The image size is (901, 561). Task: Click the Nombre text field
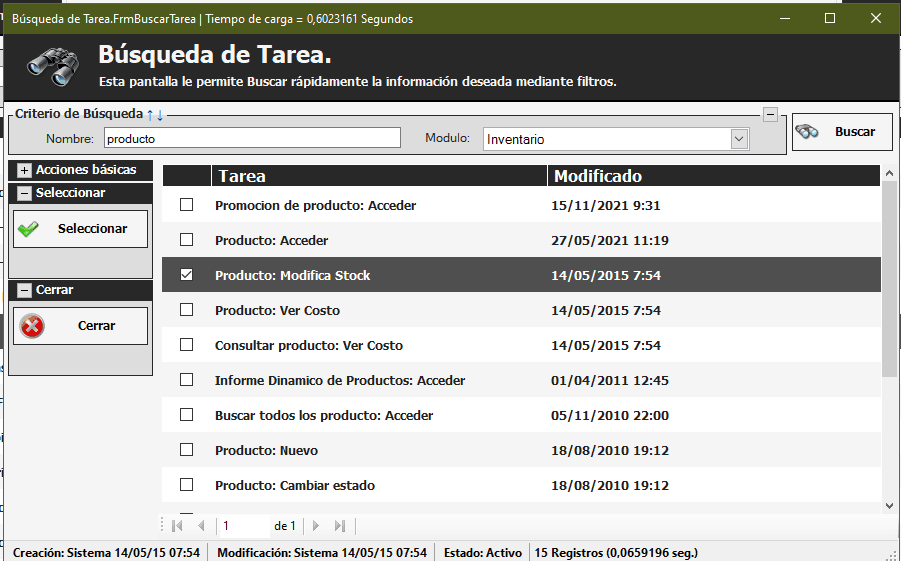[252, 139]
